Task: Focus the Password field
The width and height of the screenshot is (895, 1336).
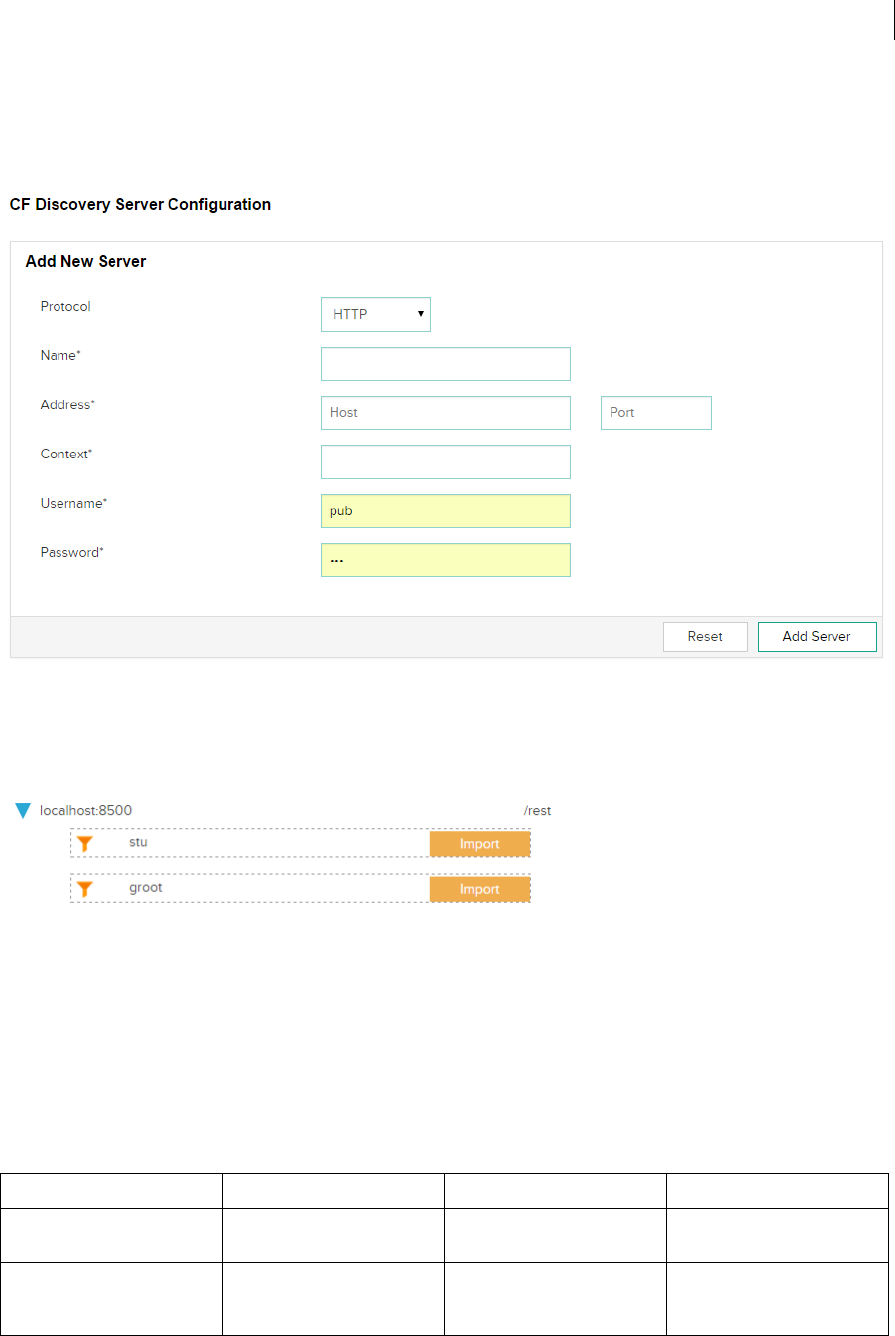Action: point(445,560)
